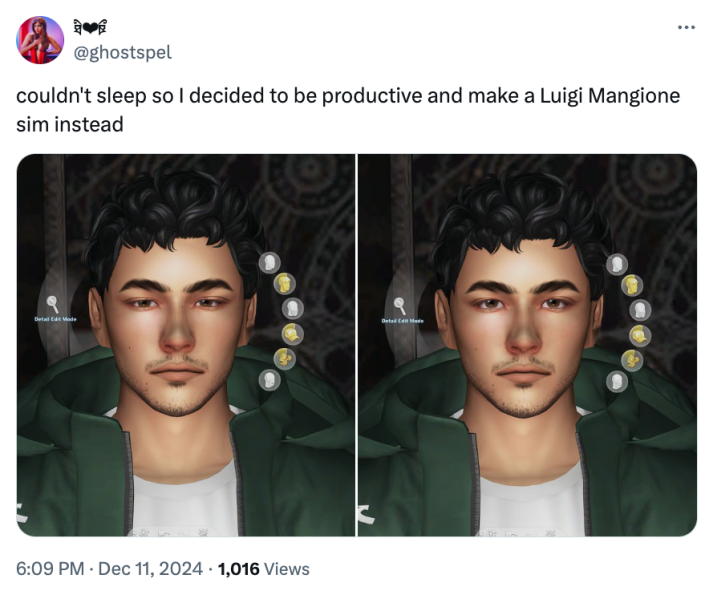Click Detail Edit Mode magnifier in left image
Image resolution: width=709 pixels, height=595 pixels.
click(52, 304)
